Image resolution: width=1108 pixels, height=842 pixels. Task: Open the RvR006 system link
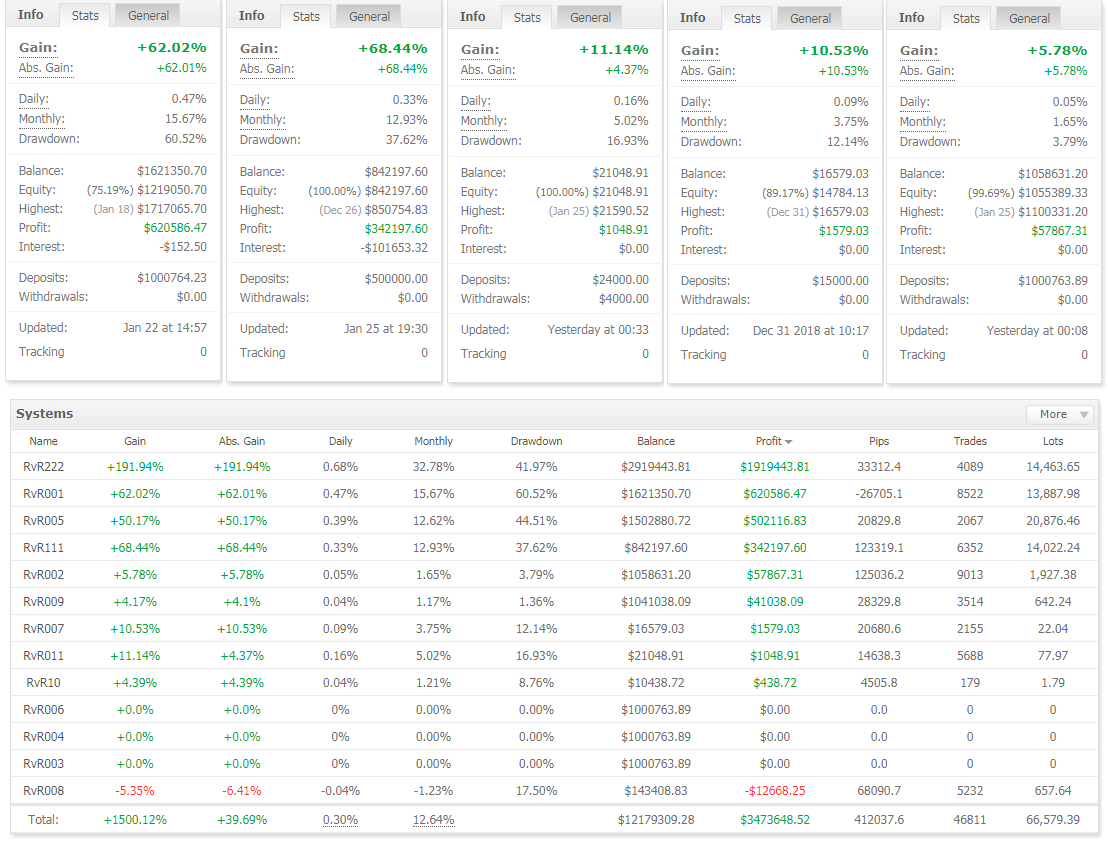point(44,710)
